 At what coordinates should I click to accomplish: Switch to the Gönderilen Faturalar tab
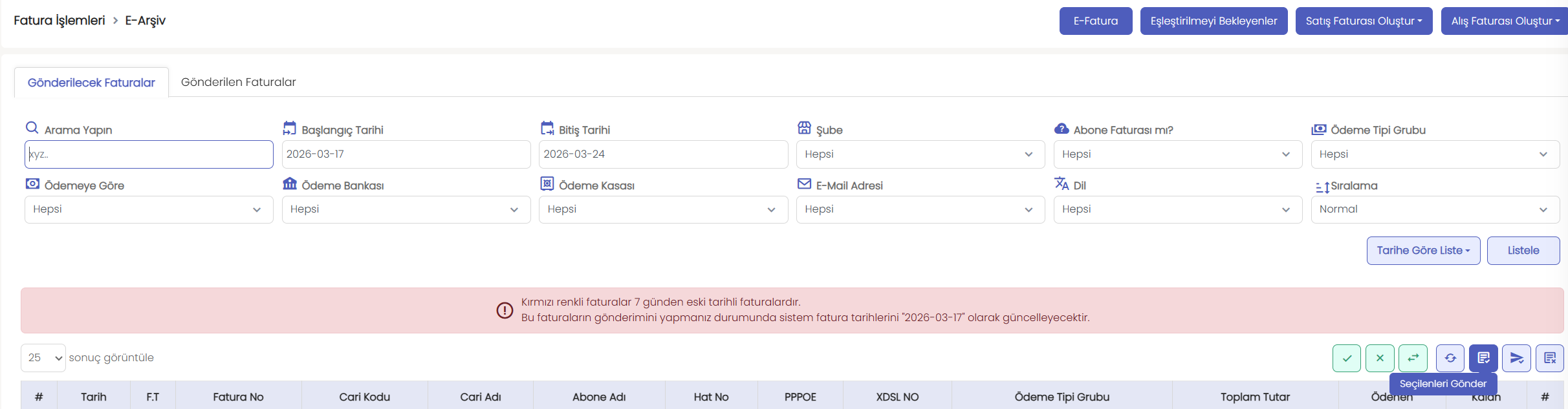click(x=238, y=82)
